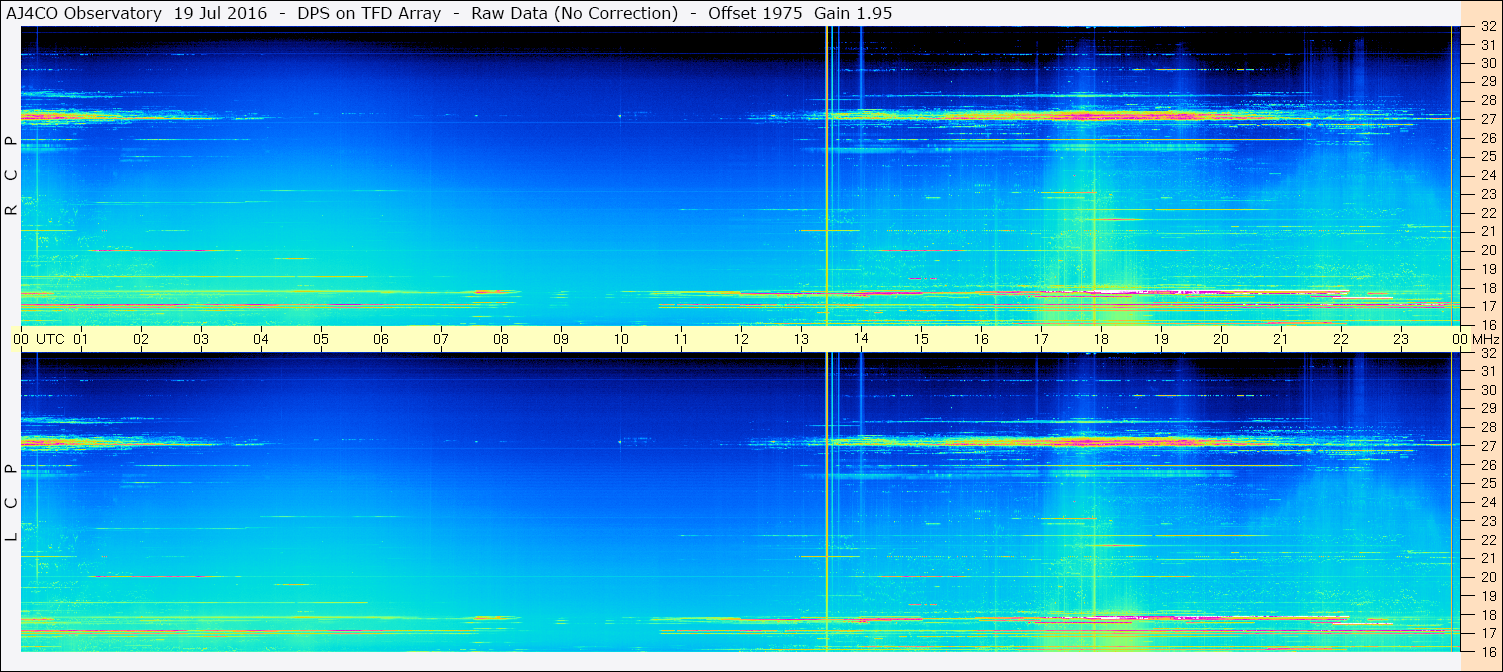This screenshot has width=1503, height=672.
Task: Click the 'Gain 1.95' value
Action: click(853, 13)
